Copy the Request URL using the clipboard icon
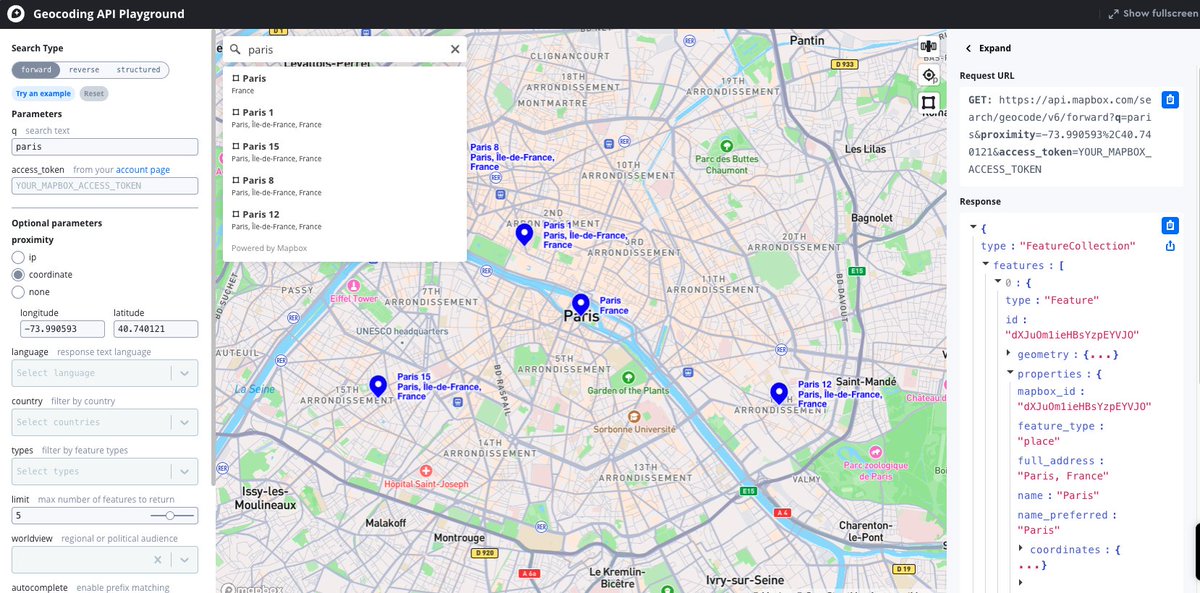 coord(1169,99)
